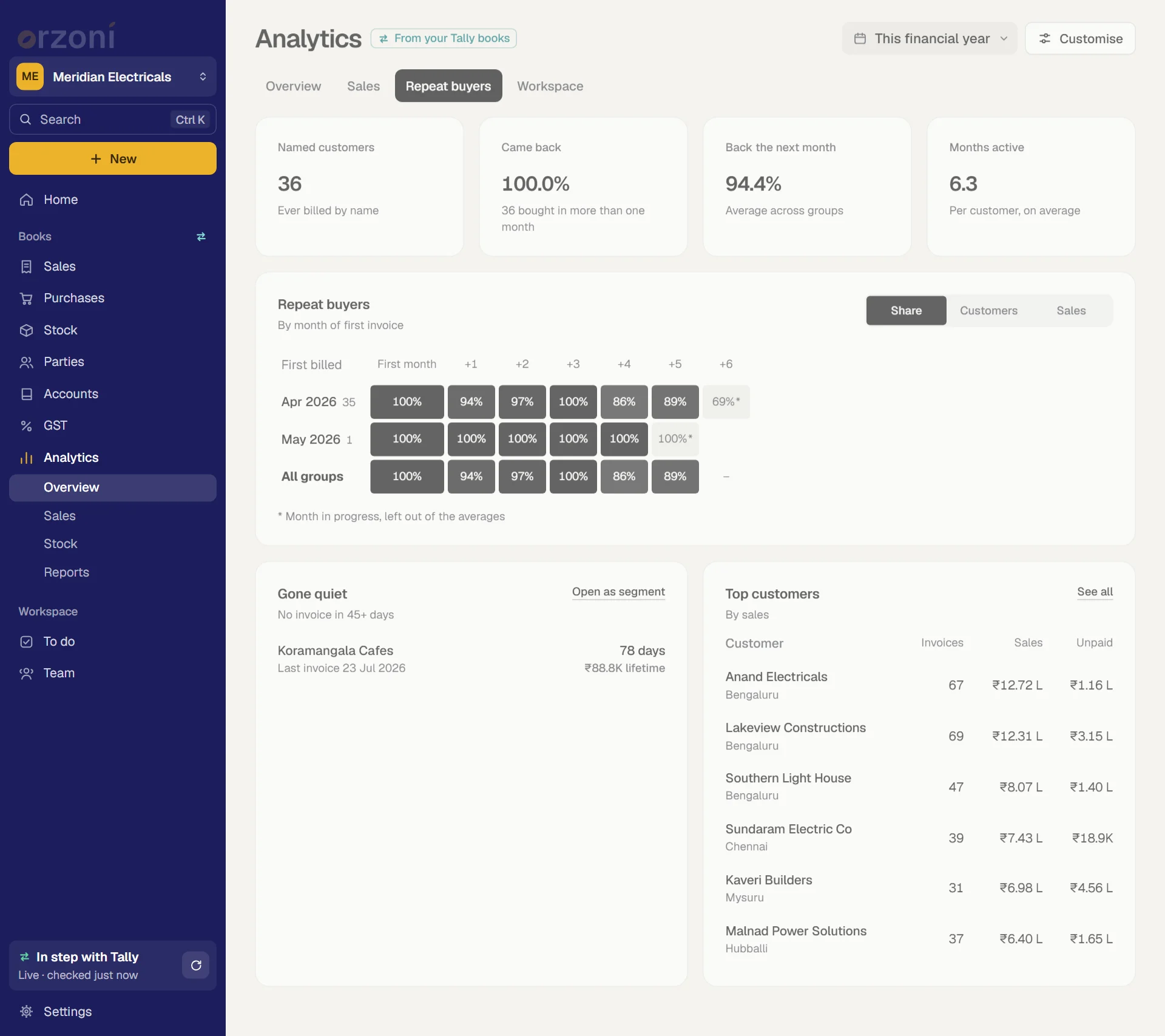This screenshot has width=1165, height=1036.
Task: Switch repeat buyers view to Sales
Action: tap(1071, 311)
